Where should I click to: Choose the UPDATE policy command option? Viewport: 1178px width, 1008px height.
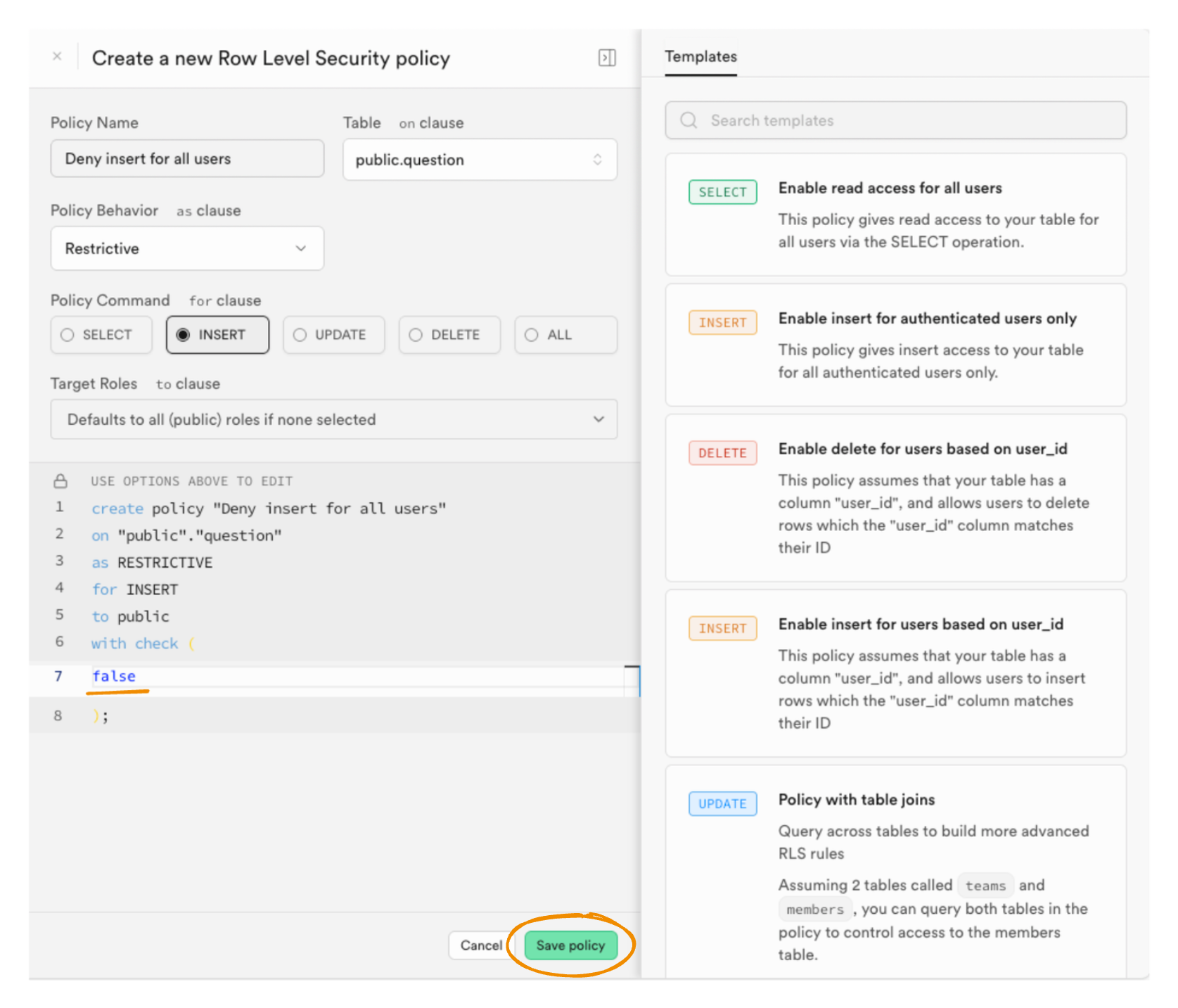[x=333, y=335]
